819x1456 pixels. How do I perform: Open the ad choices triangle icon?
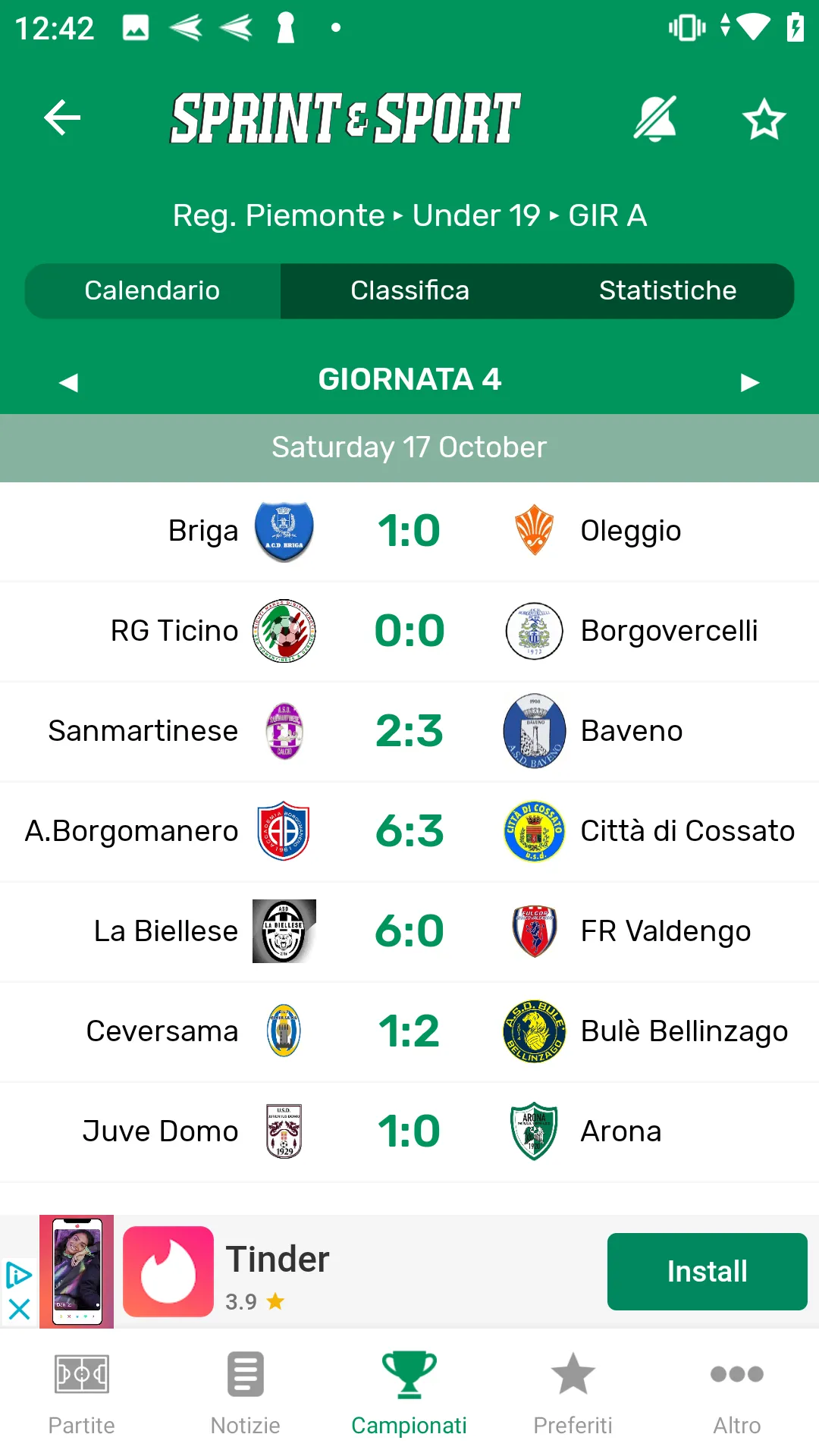[19, 1275]
